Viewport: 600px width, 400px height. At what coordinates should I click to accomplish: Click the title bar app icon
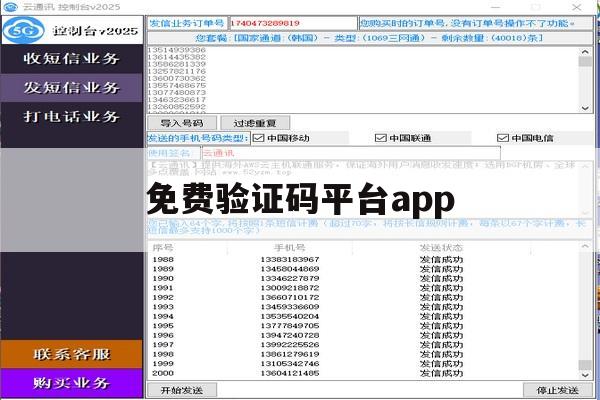10,7
